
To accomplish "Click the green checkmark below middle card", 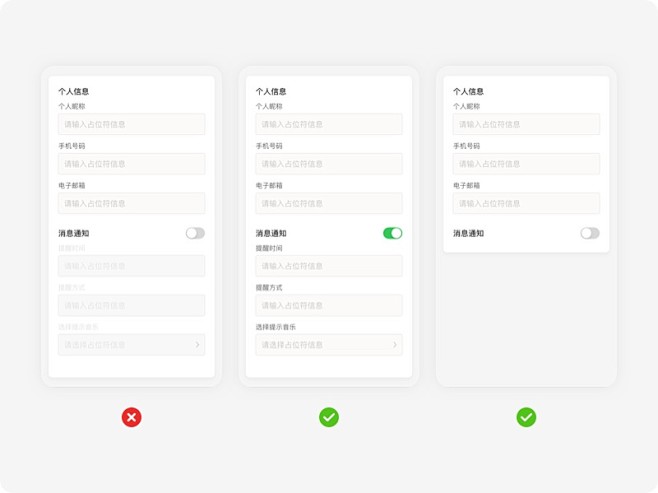I will [x=329, y=417].
